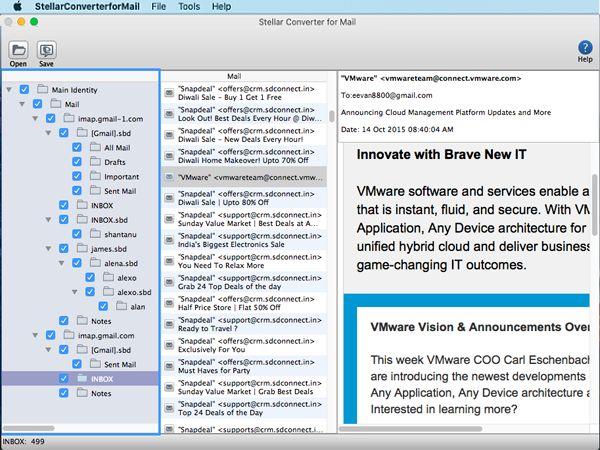This screenshot has height=450, width=600.
Task: Collapse the imap.gmail-1.com node
Action: 35,119
